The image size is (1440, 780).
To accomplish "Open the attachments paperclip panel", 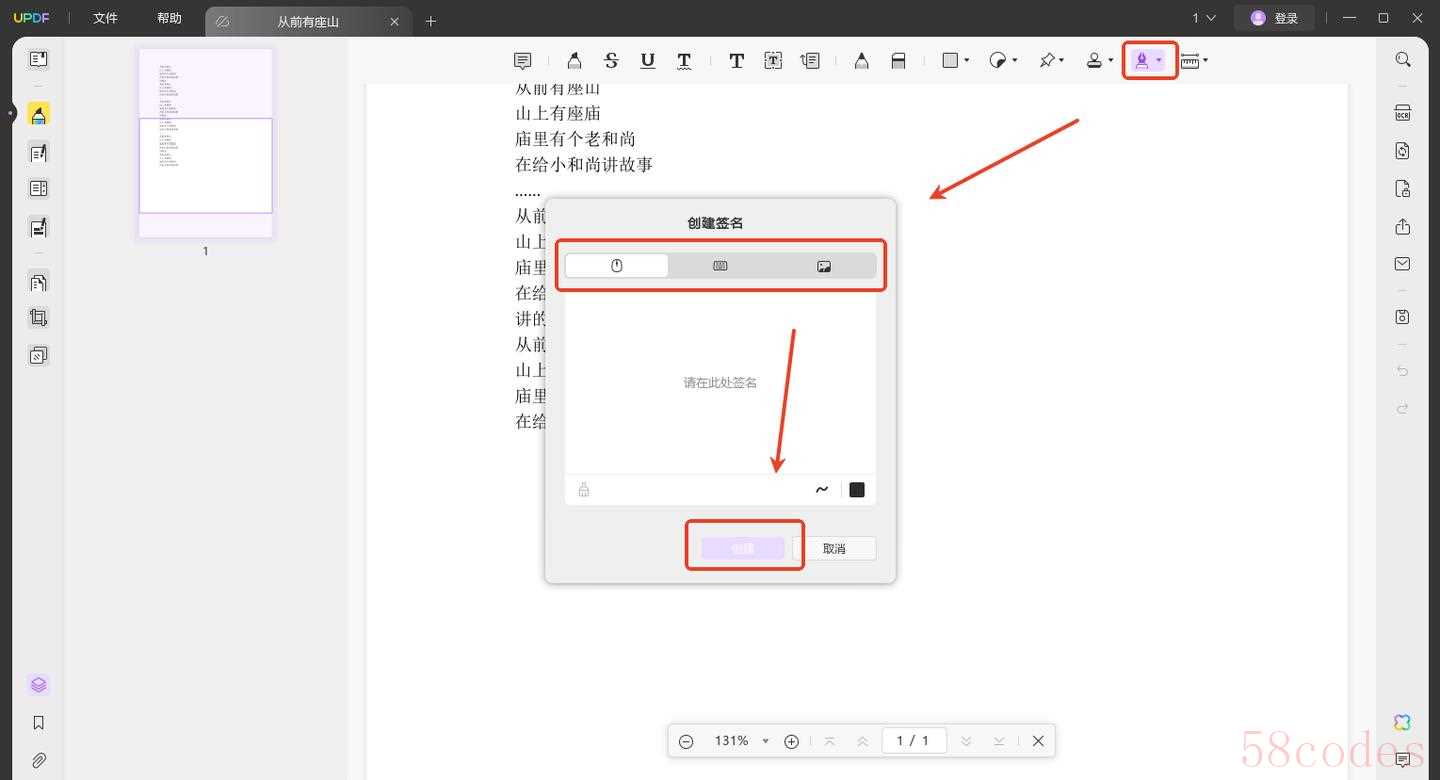I will click(x=38, y=760).
